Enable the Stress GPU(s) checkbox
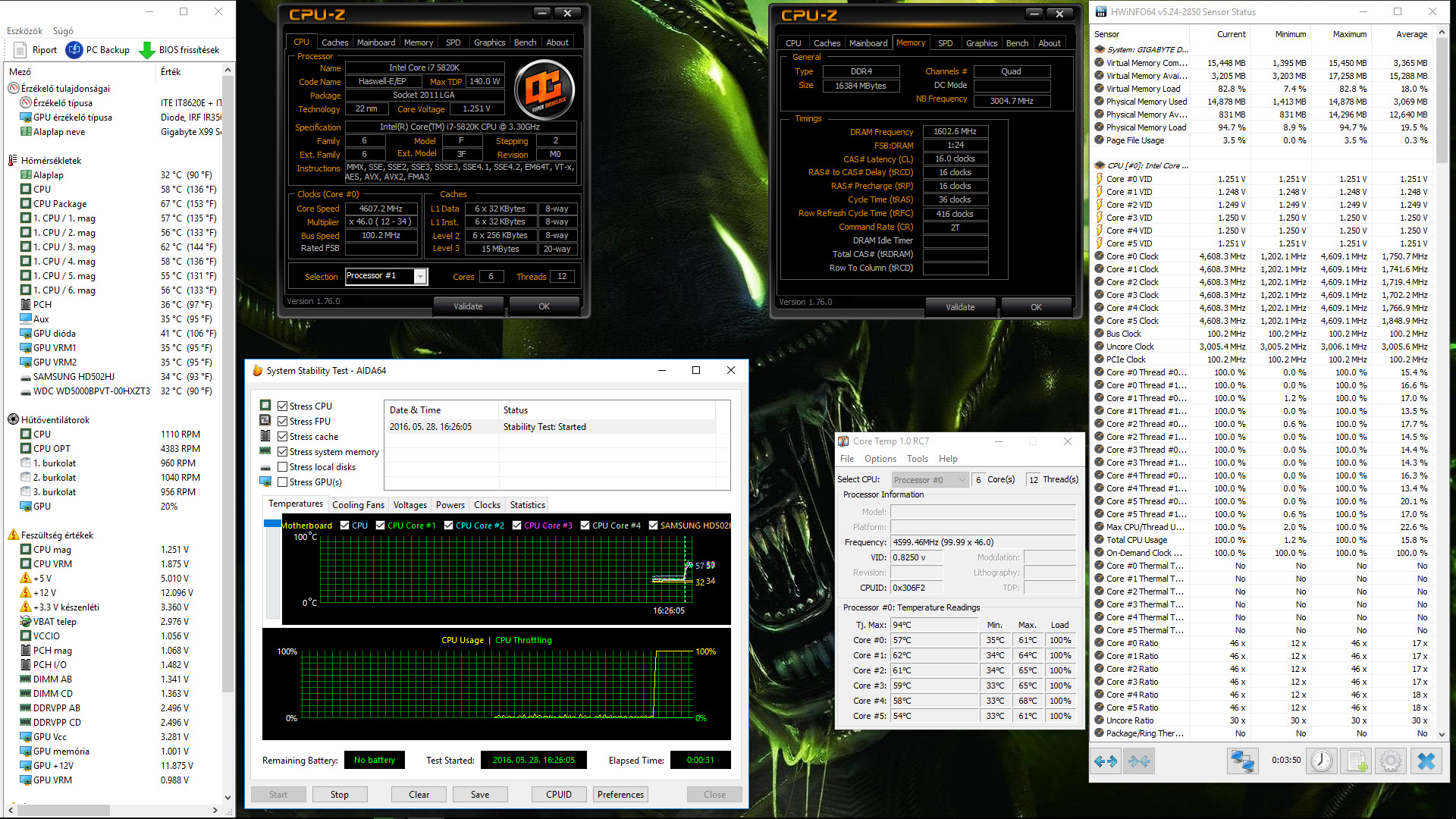This screenshot has height=819, width=1456. pos(283,482)
